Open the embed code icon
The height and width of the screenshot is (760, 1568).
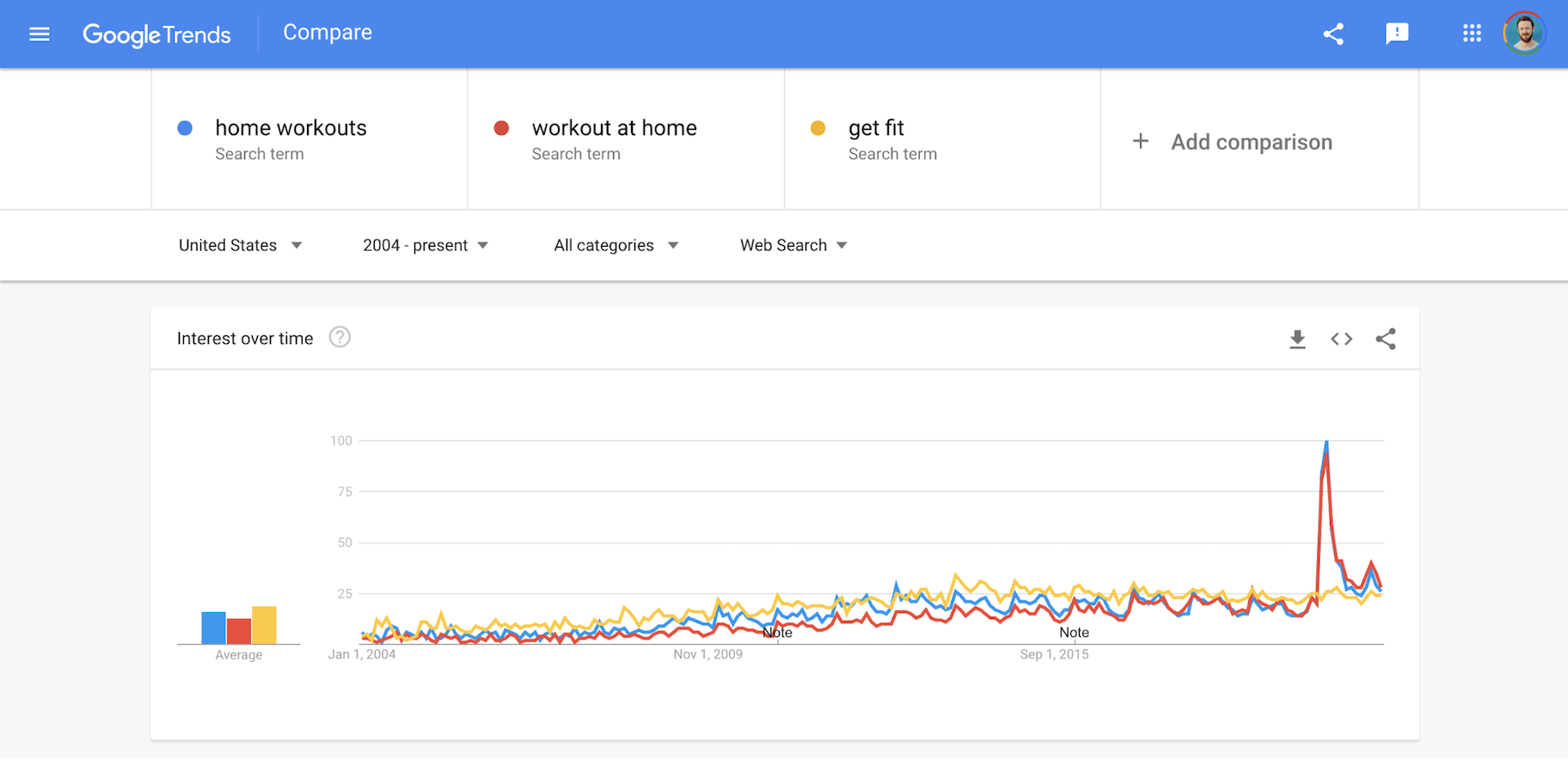coord(1341,340)
